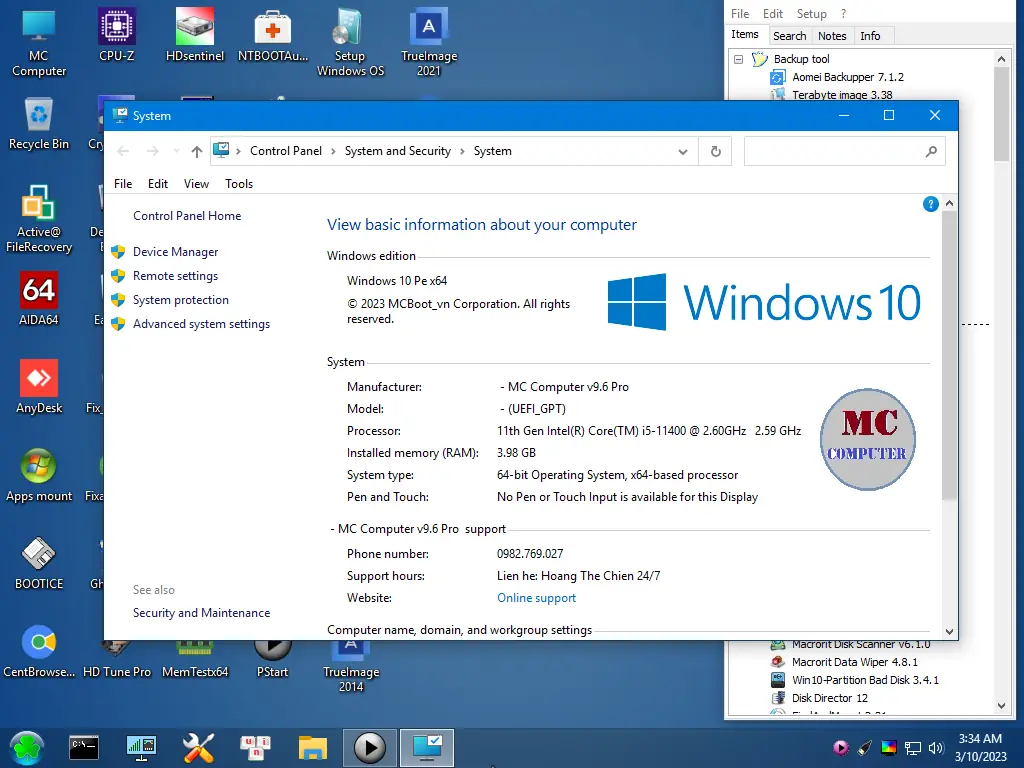Image resolution: width=1024 pixels, height=768 pixels.
Task: Click the Start menu clover button
Action: [27, 748]
